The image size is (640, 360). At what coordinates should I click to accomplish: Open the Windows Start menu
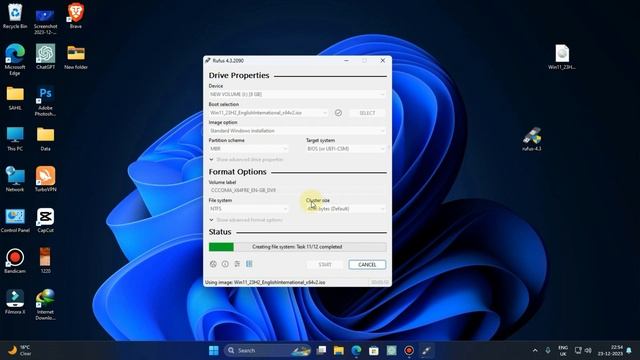tap(213, 350)
